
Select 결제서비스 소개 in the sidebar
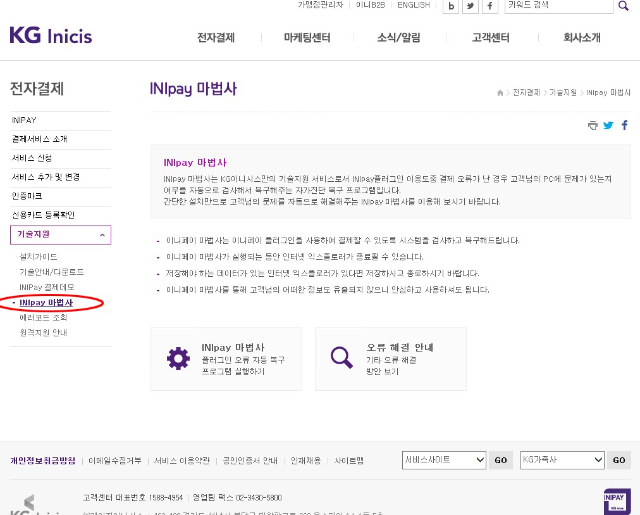point(60,139)
